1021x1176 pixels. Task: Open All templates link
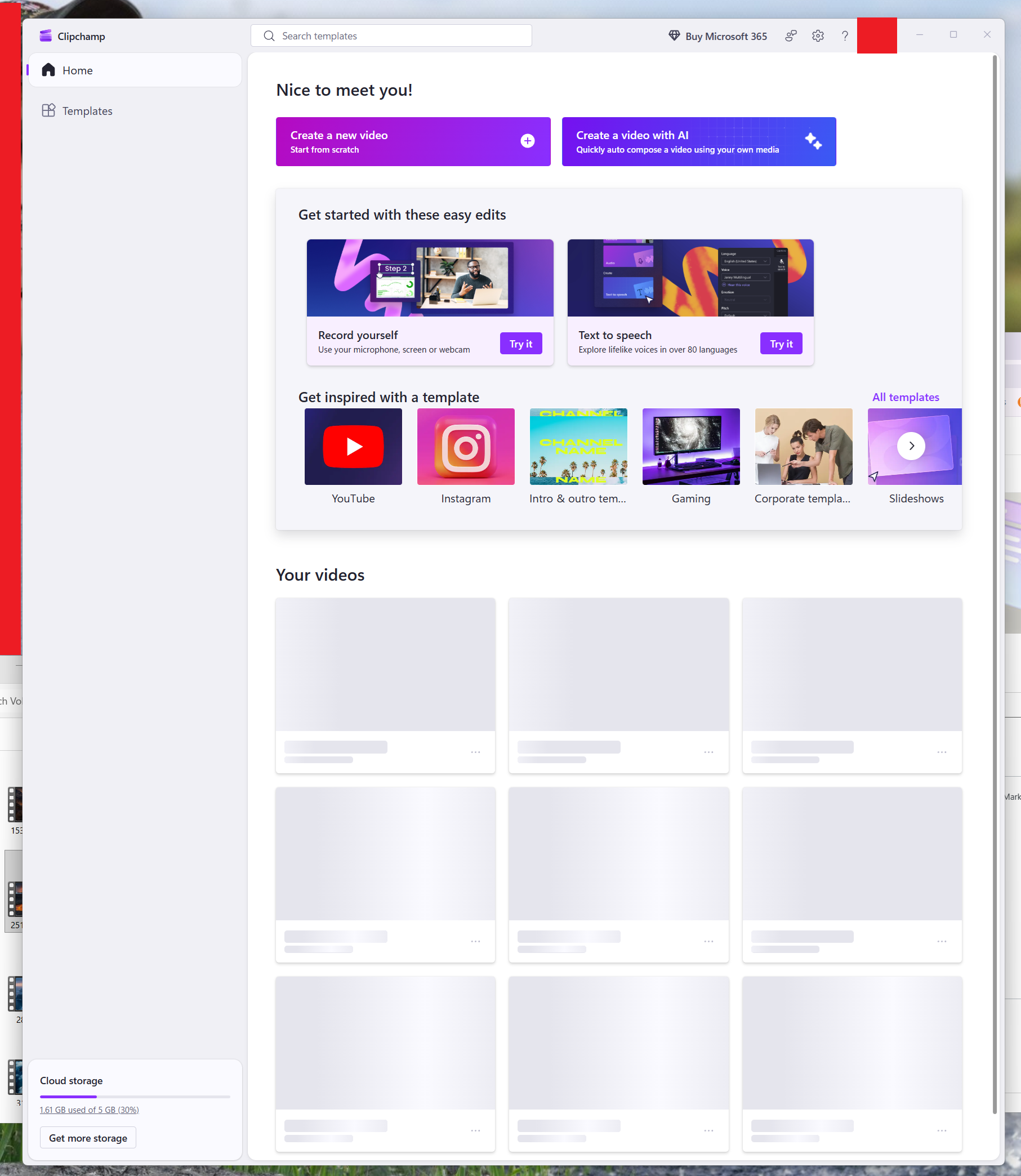coord(906,397)
